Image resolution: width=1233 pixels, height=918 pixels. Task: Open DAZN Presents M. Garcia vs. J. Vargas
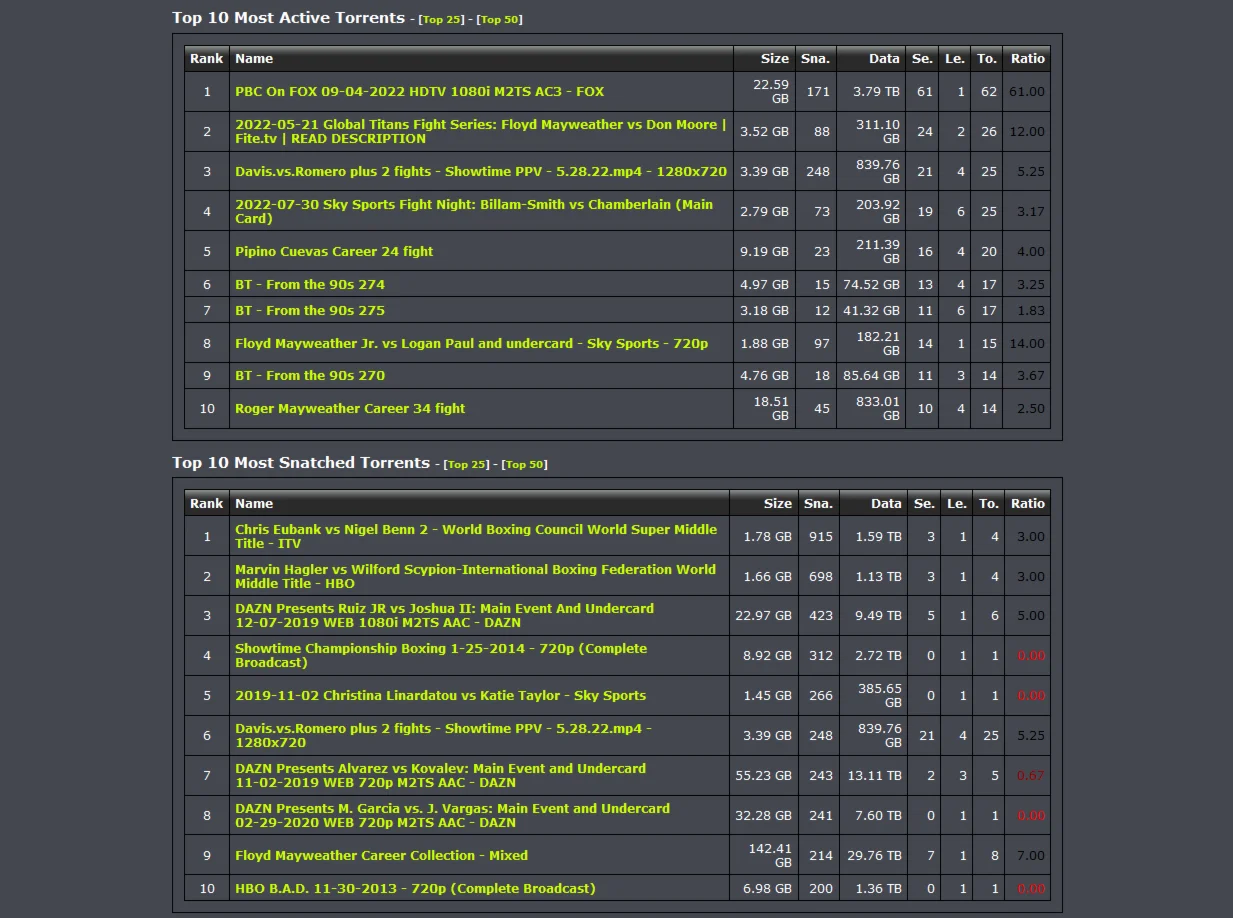[x=452, y=815]
